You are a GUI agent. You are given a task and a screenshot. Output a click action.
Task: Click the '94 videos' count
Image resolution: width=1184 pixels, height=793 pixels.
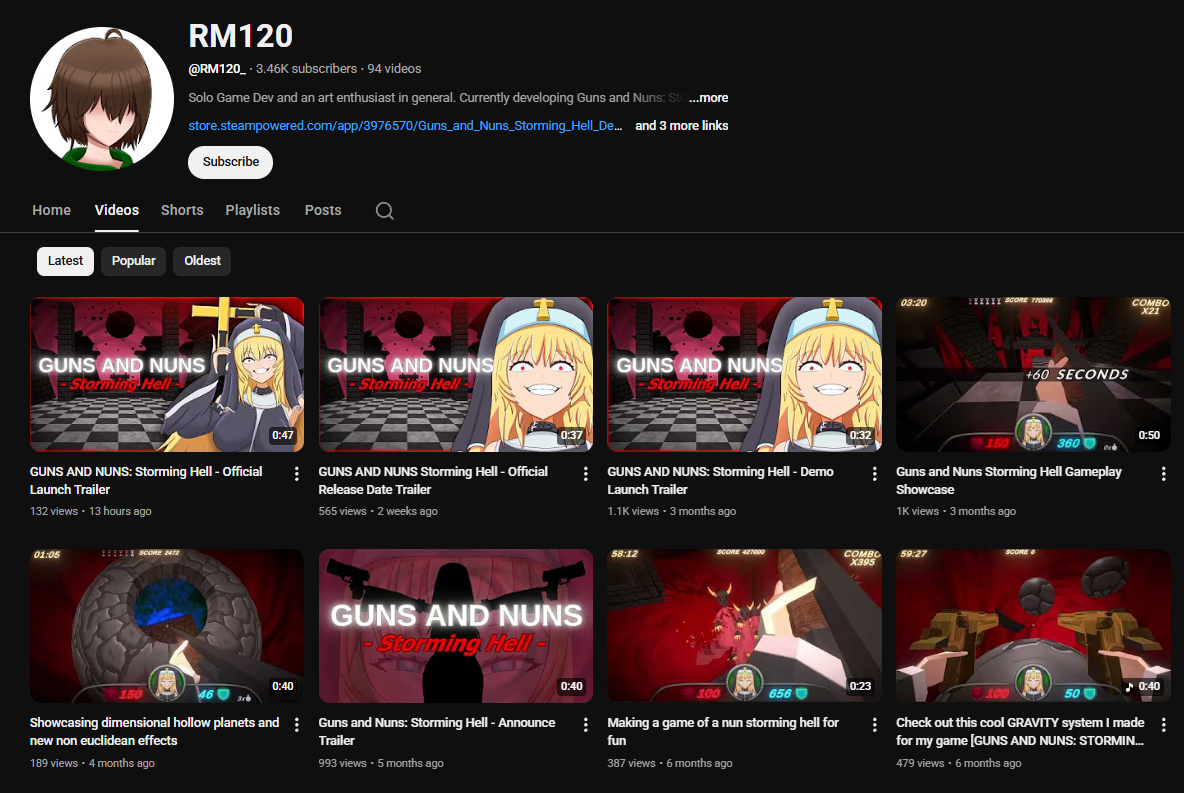point(394,69)
